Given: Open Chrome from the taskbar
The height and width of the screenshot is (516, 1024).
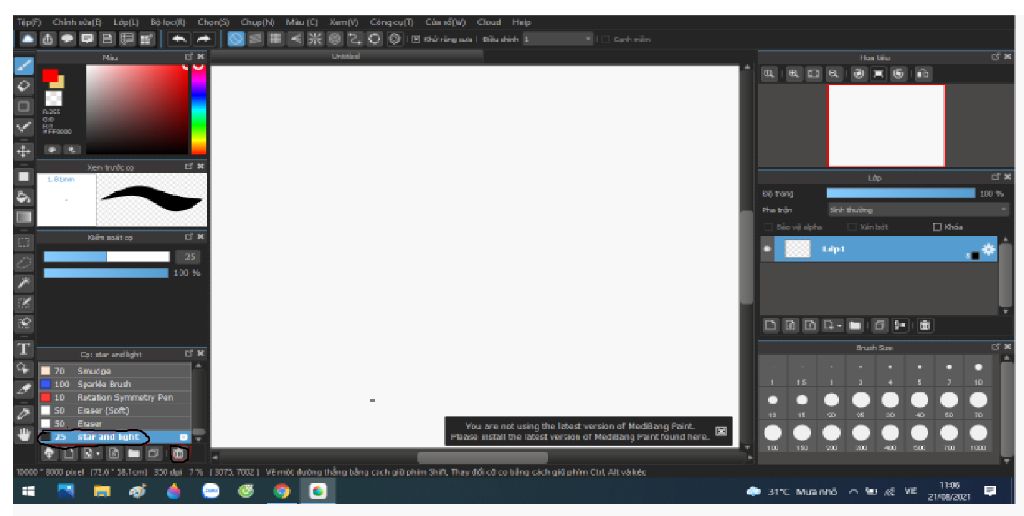Looking at the screenshot, I should (281, 491).
